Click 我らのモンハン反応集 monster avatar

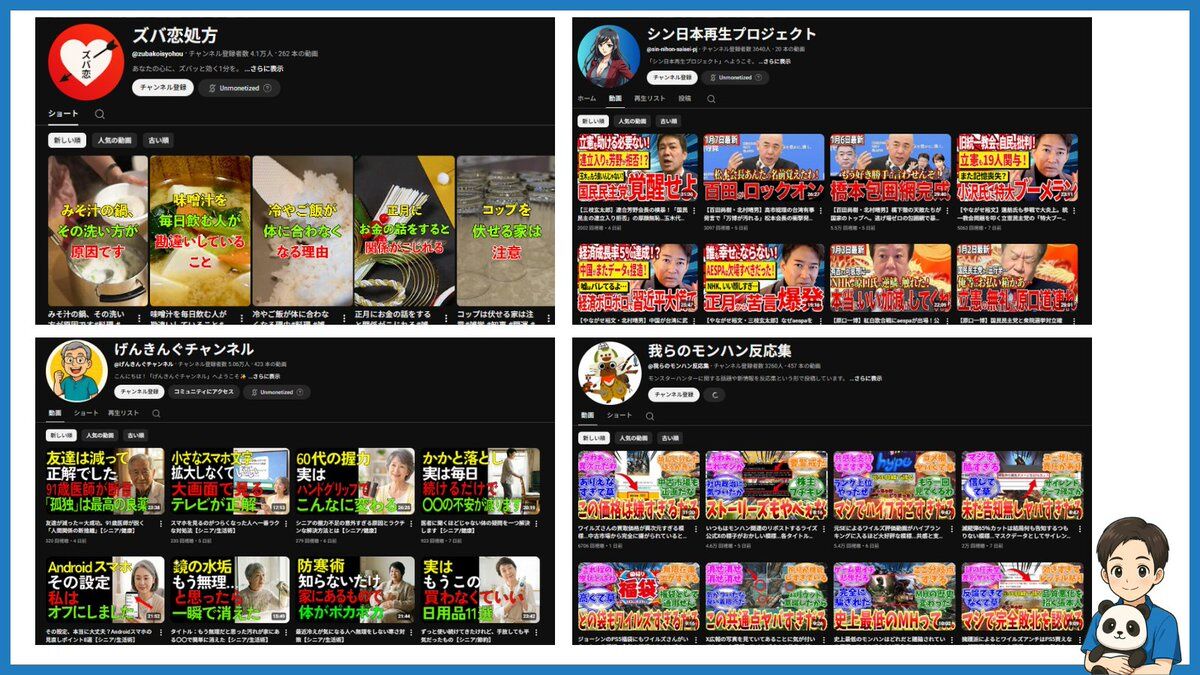coord(609,372)
